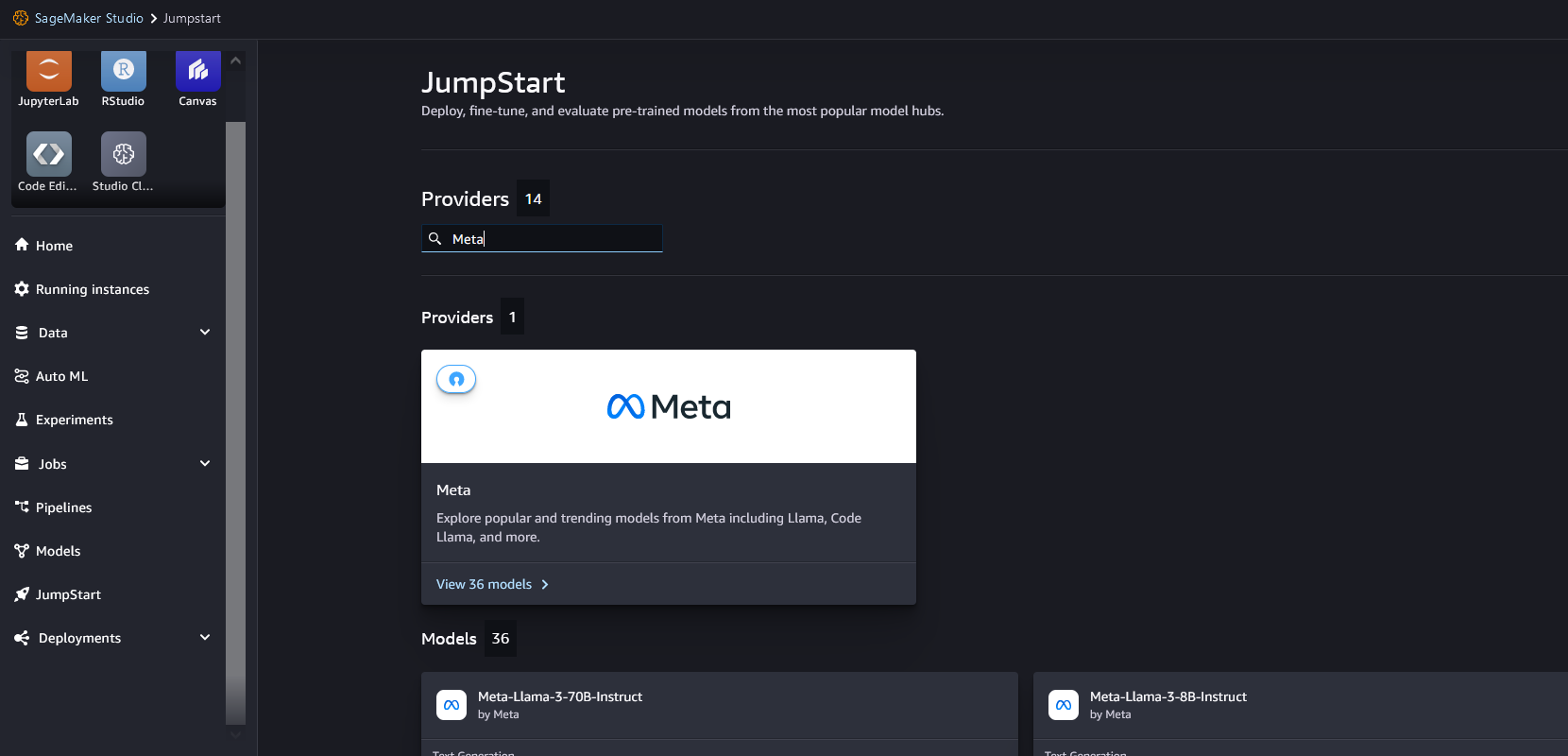
Task: Click the Home house icon
Action: [22, 245]
